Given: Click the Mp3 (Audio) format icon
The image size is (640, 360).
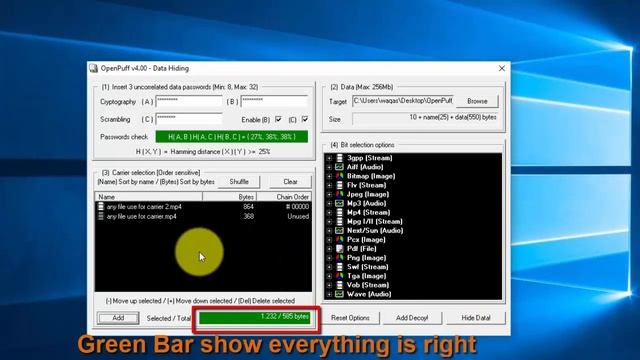Looking at the screenshot, I should (x=339, y=203).
